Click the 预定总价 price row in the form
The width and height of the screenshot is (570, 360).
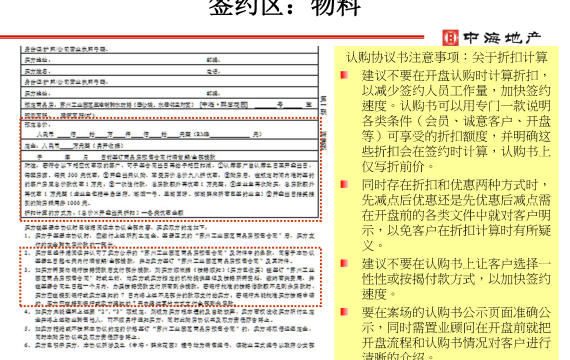[169, 130]
